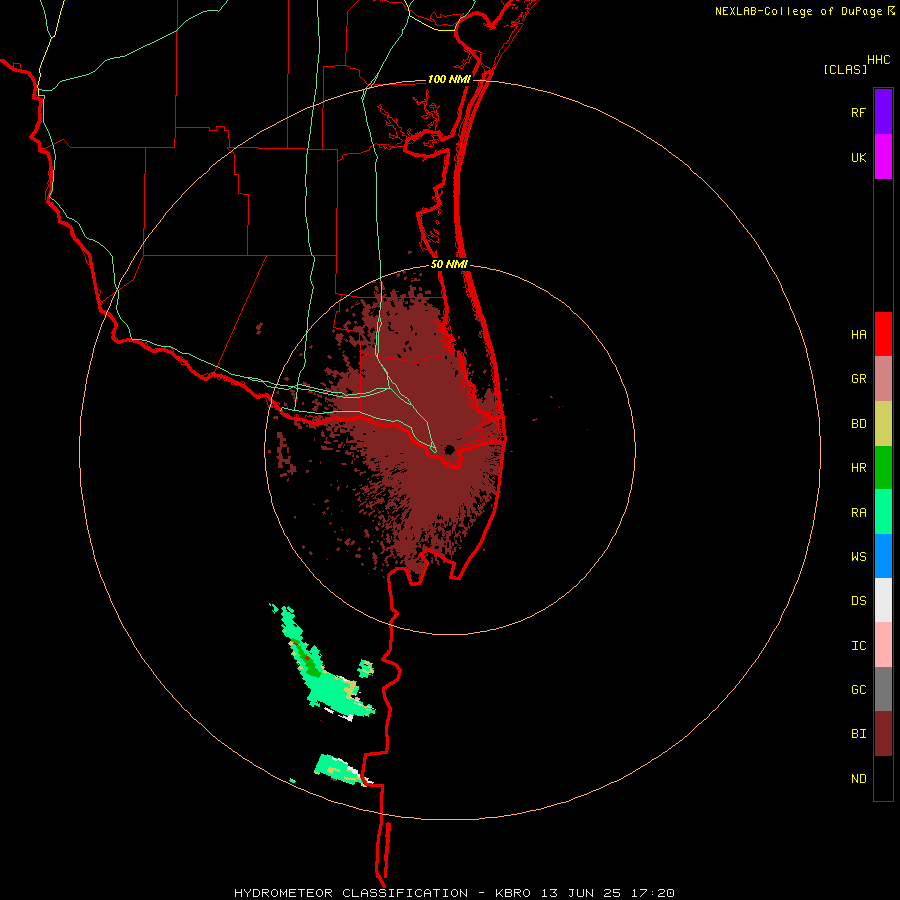Image resolution: width=900 pixels, height=900 pixels.
Task: Click the light green RA legend swatch
Action: [883, 512]
